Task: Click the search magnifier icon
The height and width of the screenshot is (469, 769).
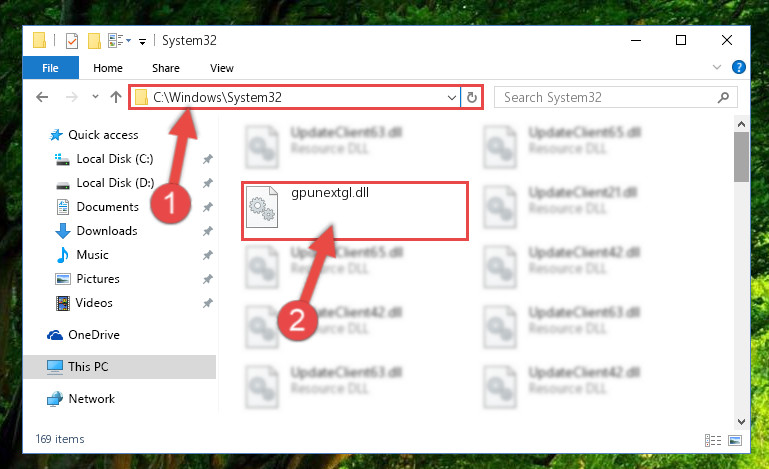Action: (723, 98)
